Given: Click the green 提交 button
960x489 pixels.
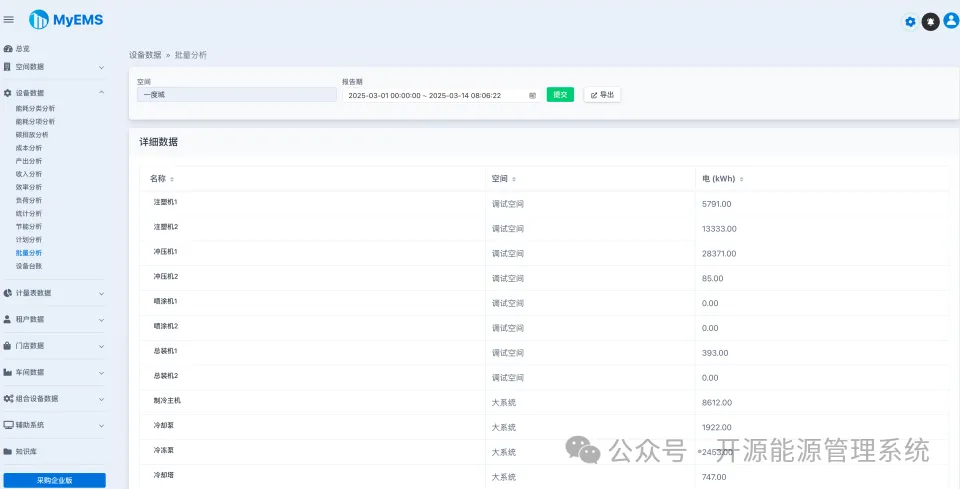Looking at the screenshot, I should (x=560, y=95).
